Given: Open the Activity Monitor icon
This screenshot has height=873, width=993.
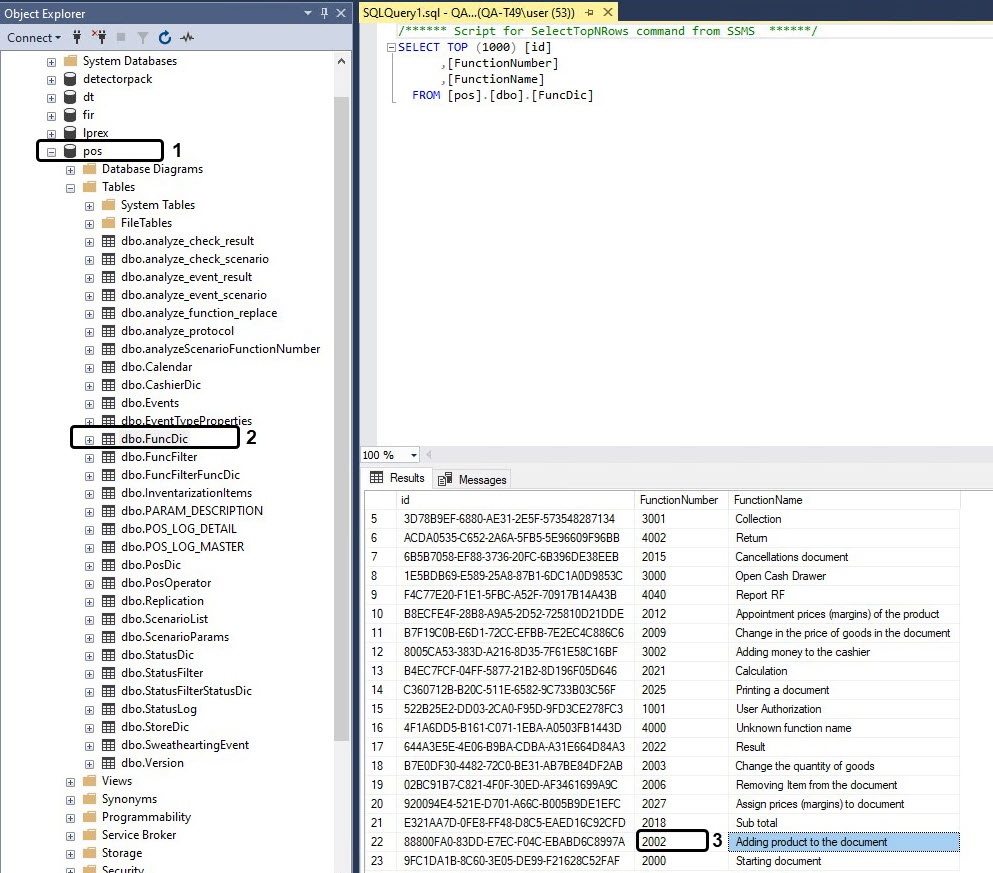Looking at the screenshot, I should click(x=187, y=38).
